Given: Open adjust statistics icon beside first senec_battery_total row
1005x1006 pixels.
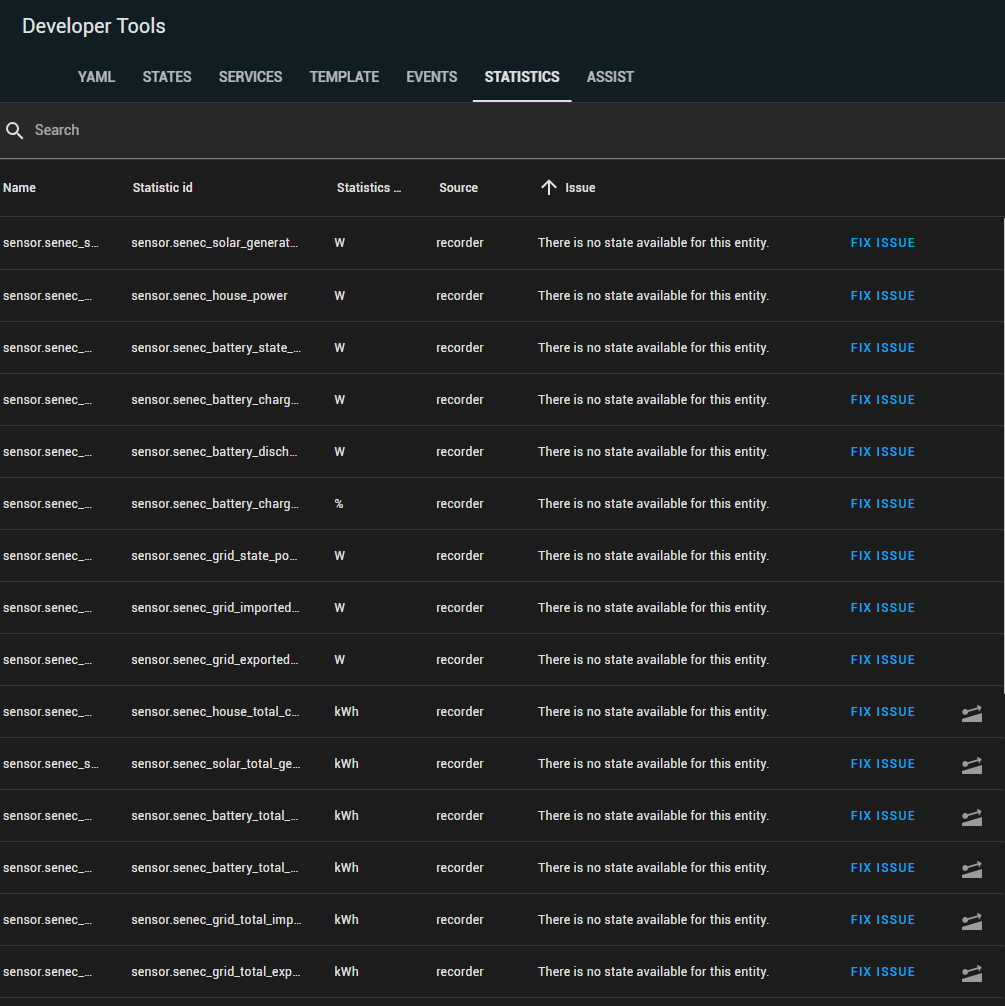Looking at the screenshot, I should tap(971, 817).
